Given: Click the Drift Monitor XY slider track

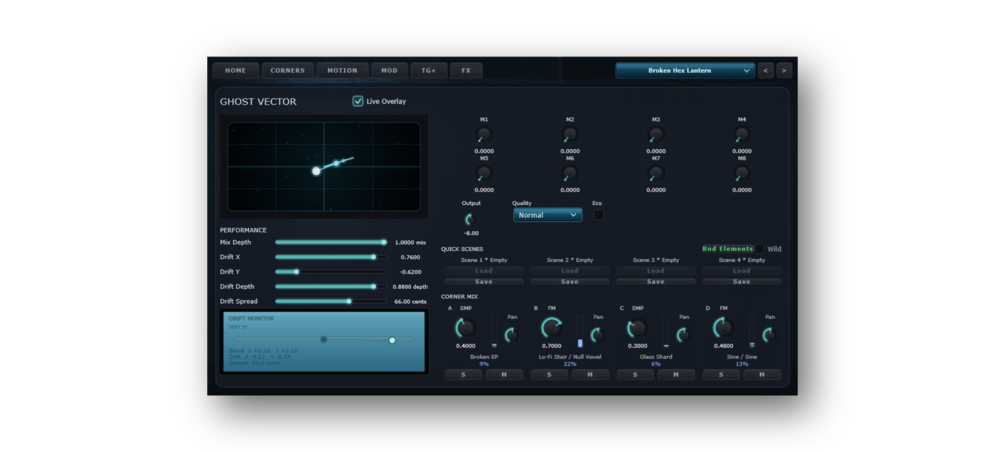Looking at the screenshot, I should [x=324, y=340].
